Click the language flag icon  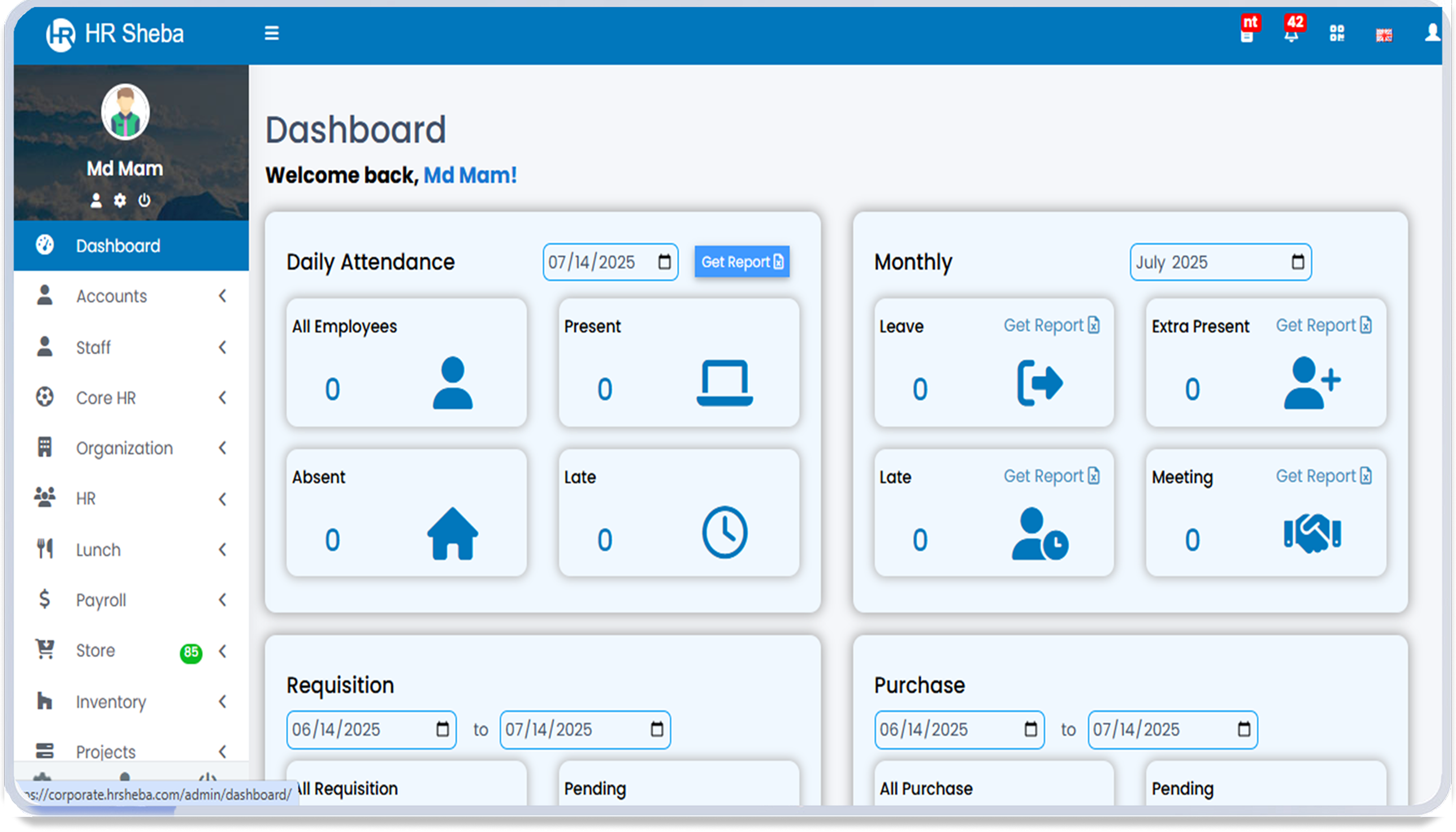click(1384, 36)
